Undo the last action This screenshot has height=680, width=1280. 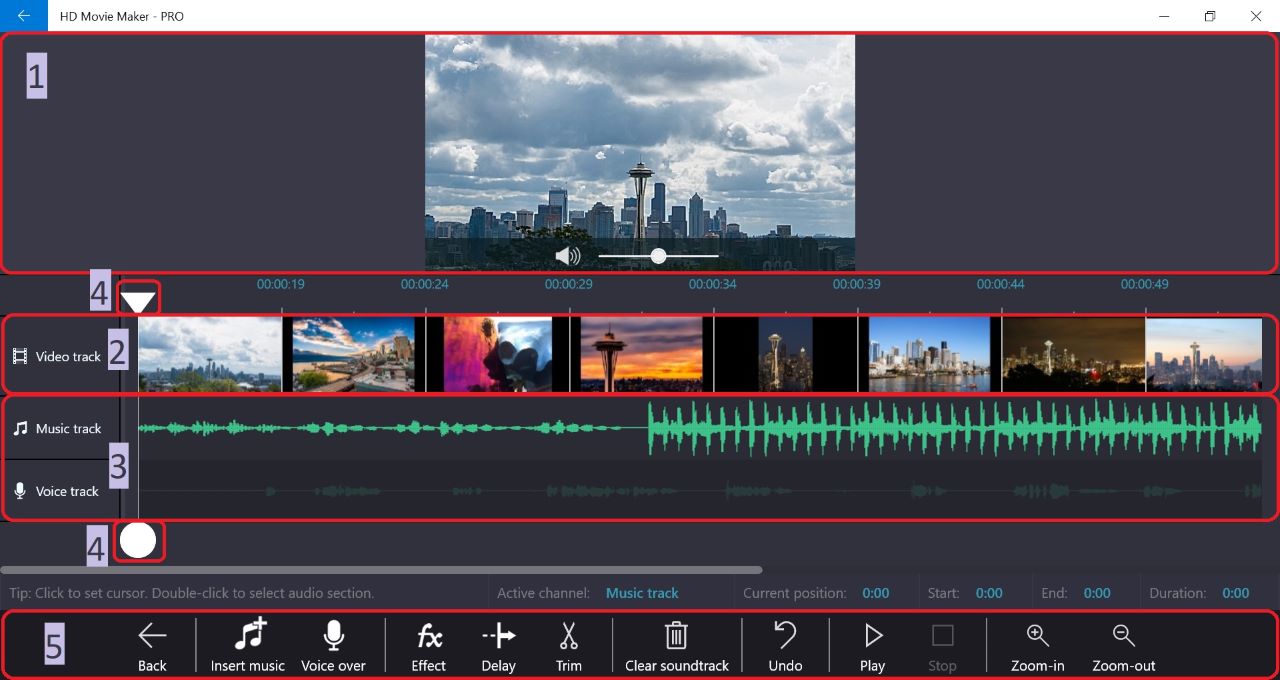pyautogui.click(x=785, y=636)
